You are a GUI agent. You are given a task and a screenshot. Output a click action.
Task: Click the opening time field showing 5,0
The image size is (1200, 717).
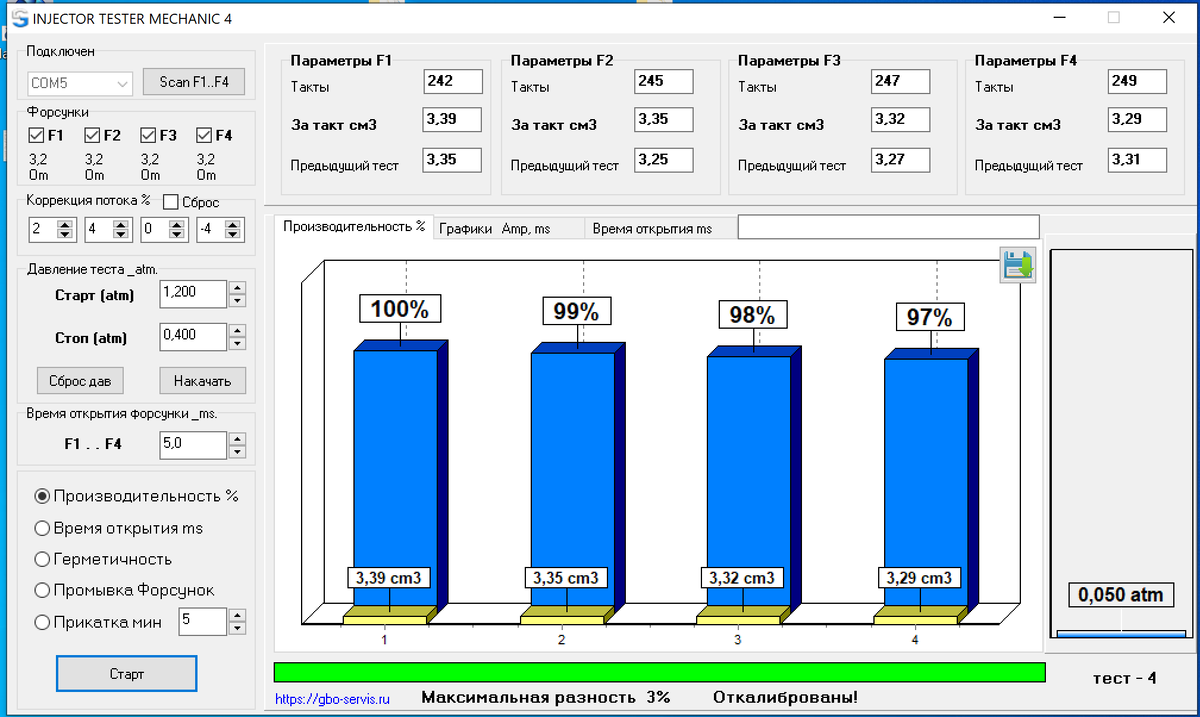click(x=193, y=445)
